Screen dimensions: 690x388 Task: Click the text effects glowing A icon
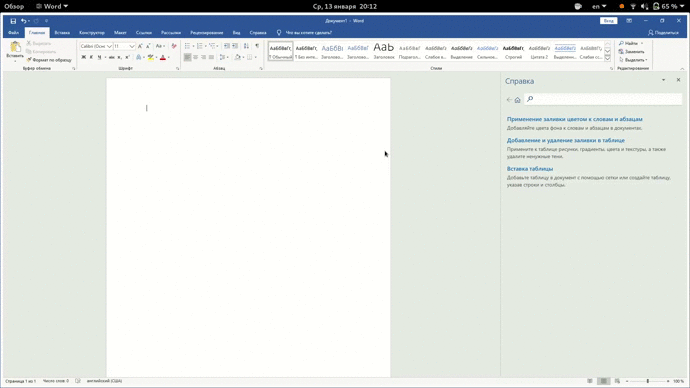point(139,57)
